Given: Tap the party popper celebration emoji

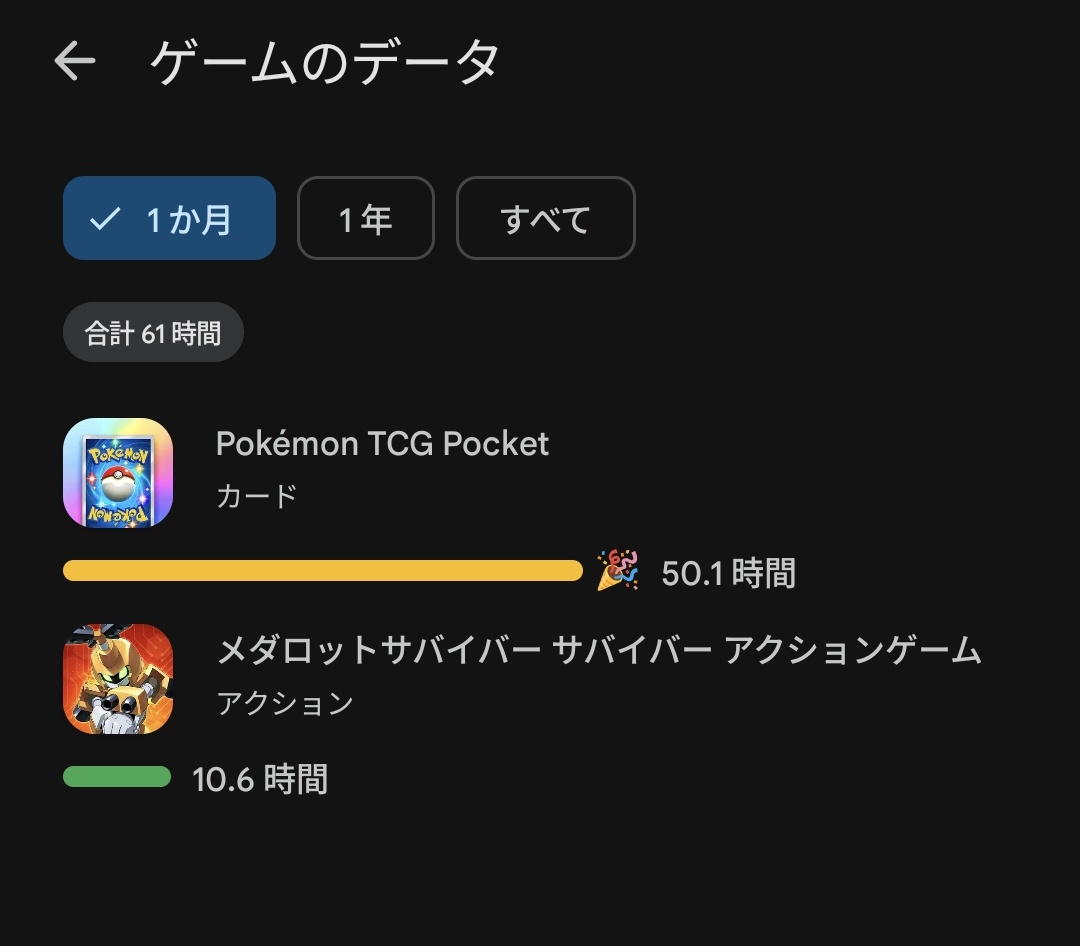Looking at the screenshot, I should click(617, 570).
